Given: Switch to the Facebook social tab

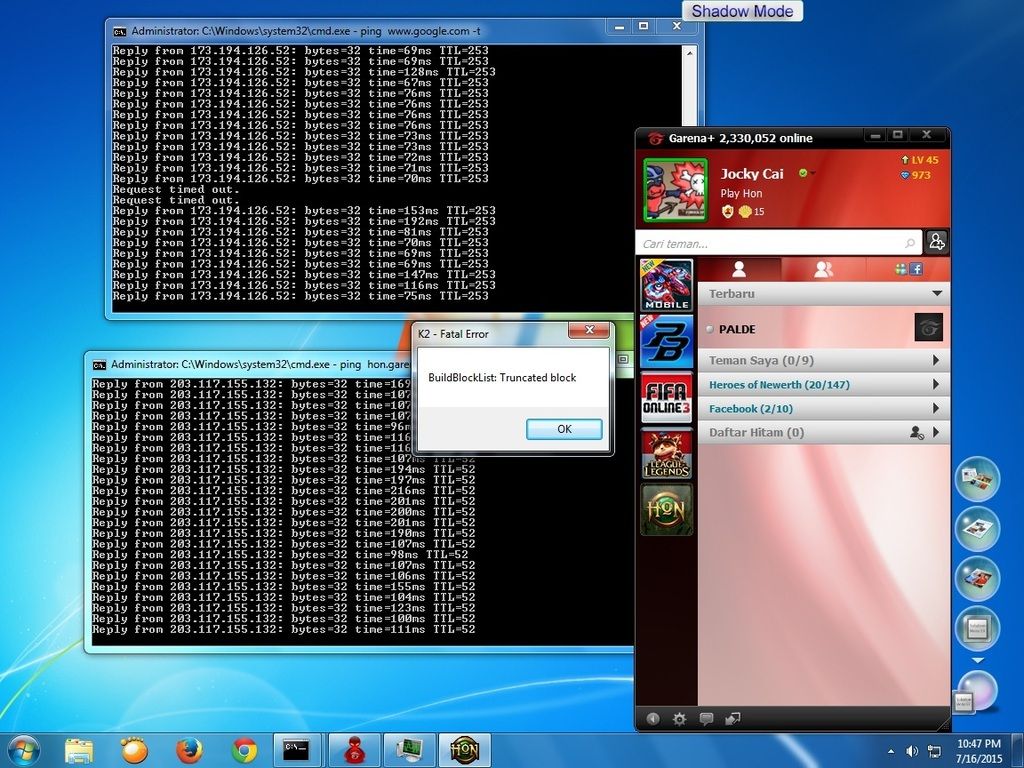Looking at the screenshot, I should pyautogui.click(x=908, y=269).
